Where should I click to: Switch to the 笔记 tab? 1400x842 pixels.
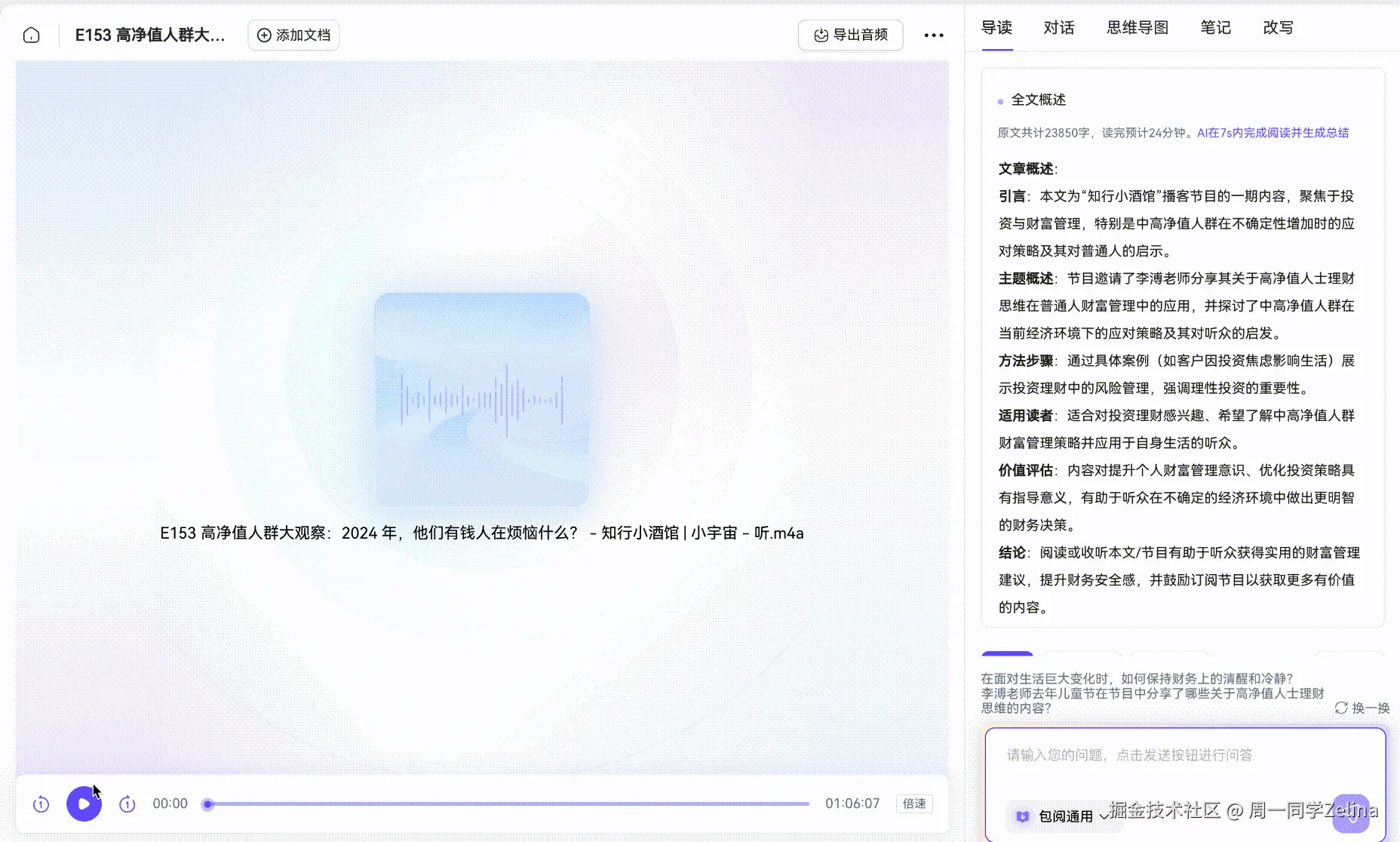coord(1215,27)
